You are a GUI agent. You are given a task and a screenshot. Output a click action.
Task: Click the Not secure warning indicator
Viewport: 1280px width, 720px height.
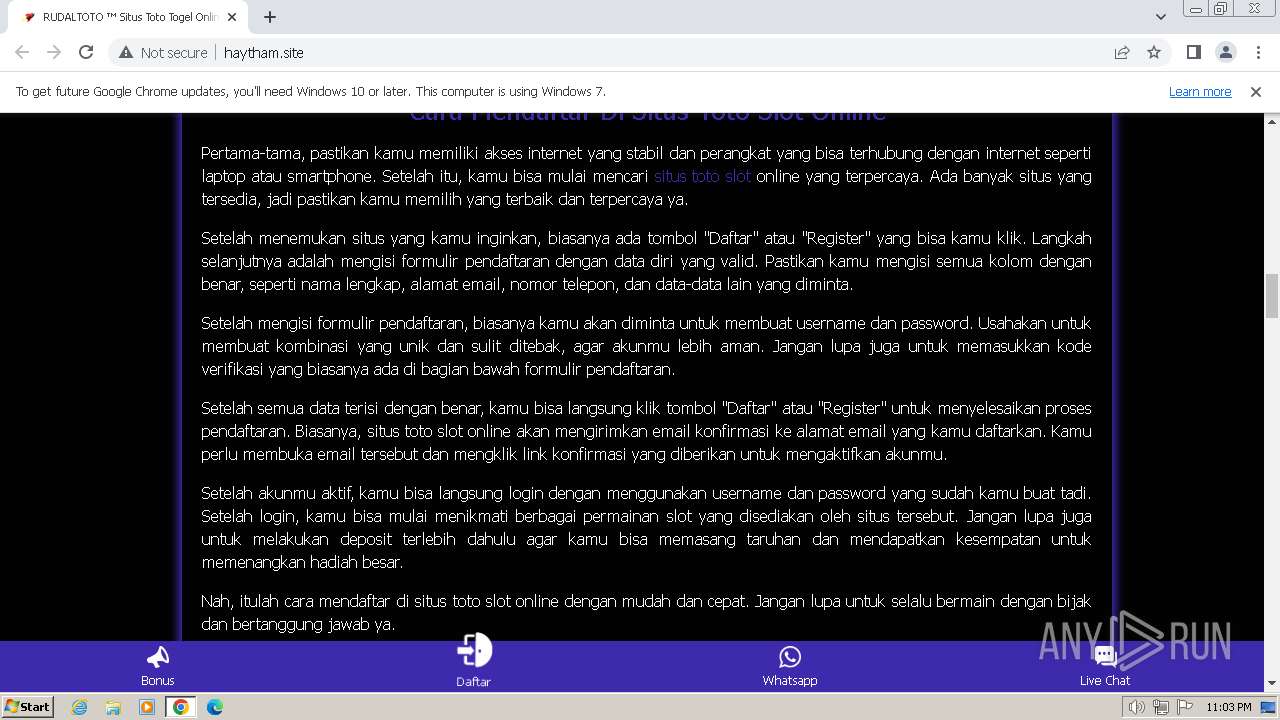click(x=164, y=52)
